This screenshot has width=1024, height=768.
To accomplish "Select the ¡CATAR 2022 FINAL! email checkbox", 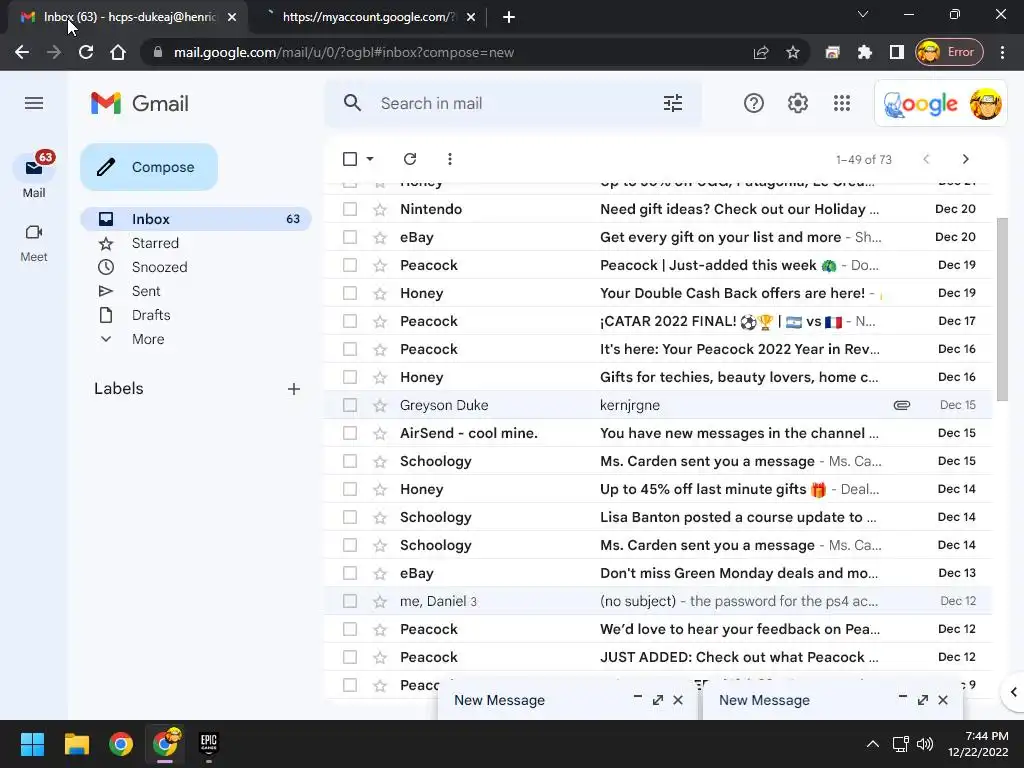I will [350, 321].
